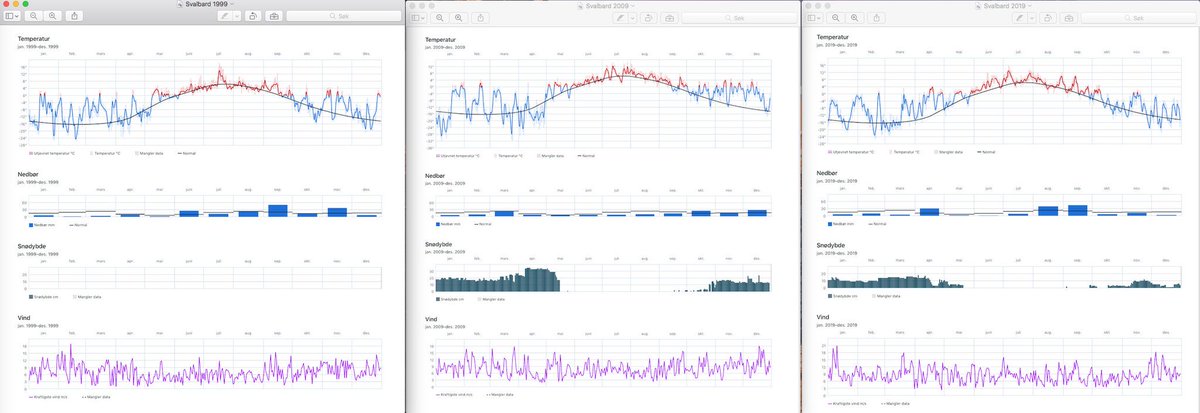This screenshot has height=413, width=1200.
Task: Click the Nedbør heading in Svalbard 2009 window
Action: (x=437, y=176)
